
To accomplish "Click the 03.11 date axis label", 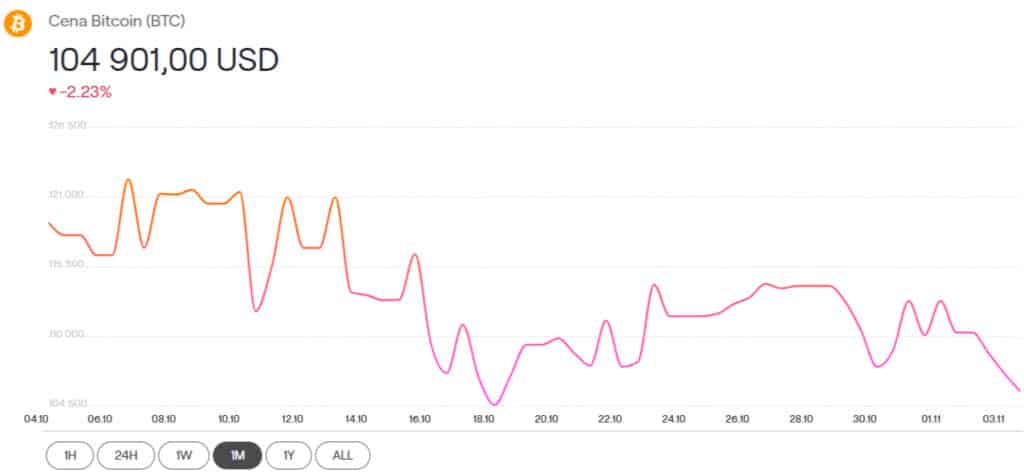I will [994, 419].
